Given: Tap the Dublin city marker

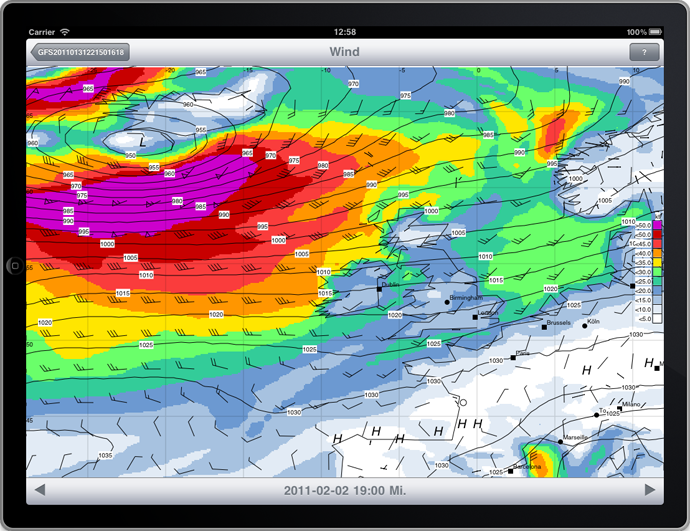Looking at the screenshot, I should point(380,287).
